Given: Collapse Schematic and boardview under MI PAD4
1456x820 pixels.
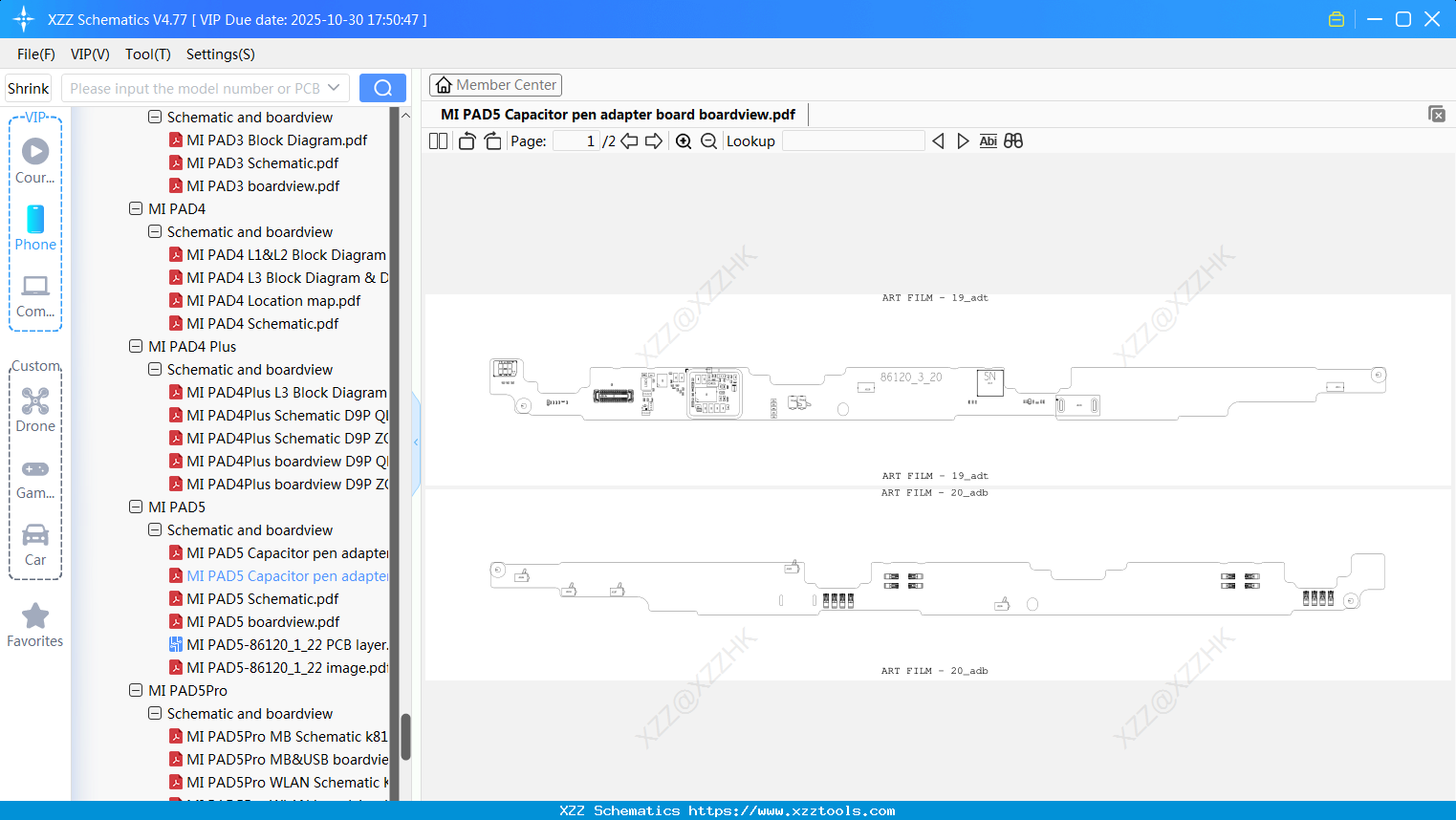Looking at the screenshot, I should coord(155,231).
